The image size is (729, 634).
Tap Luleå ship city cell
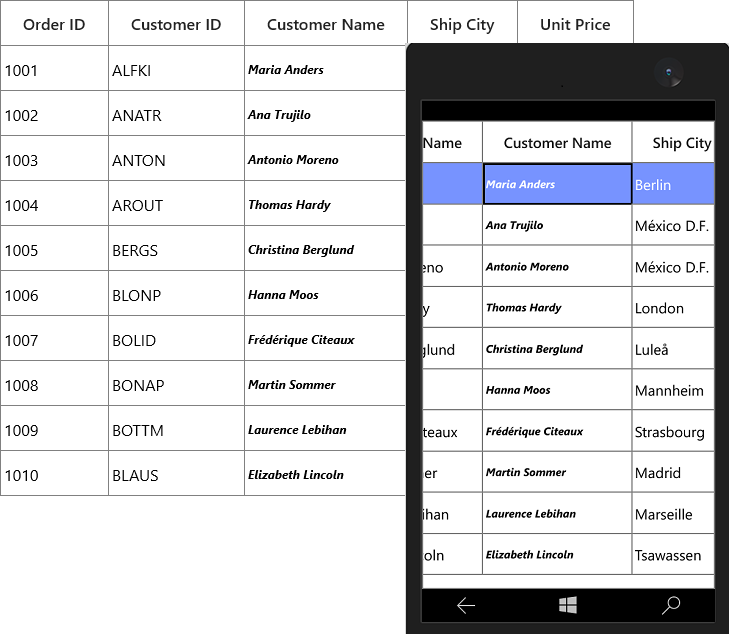click(x=674, y=349)
